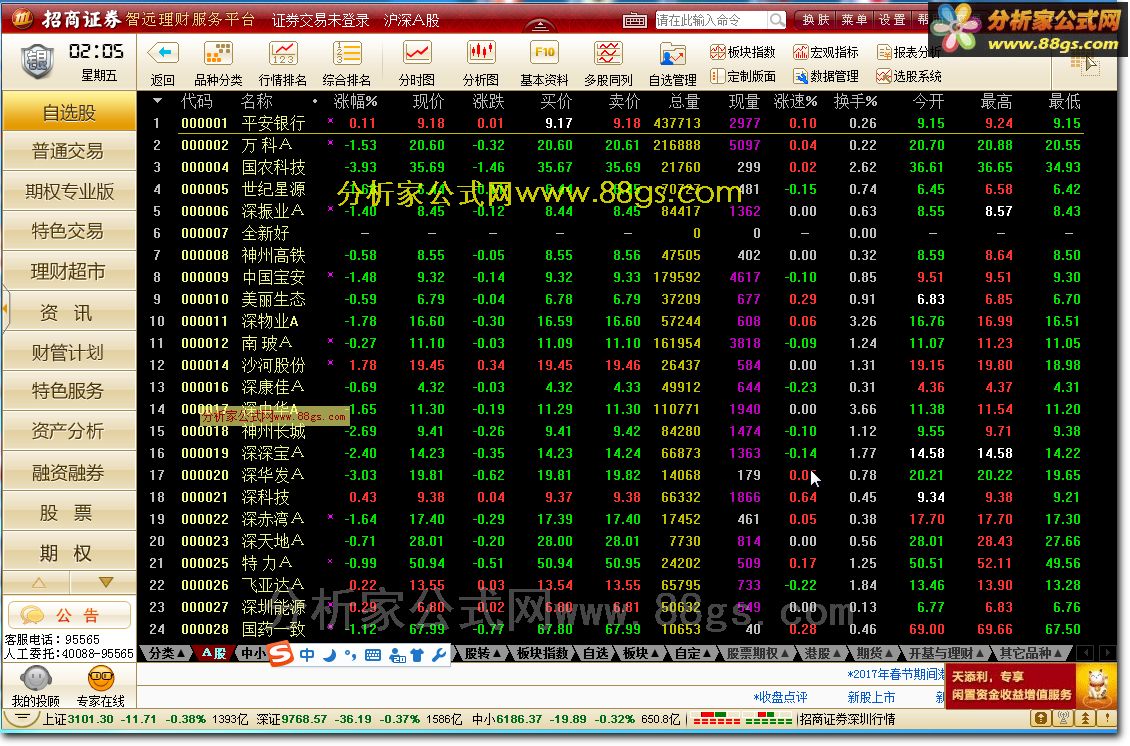Focus the 请在此输入命令 command box
Screen dimensions: 1130x746
click(x=710, y=19)
